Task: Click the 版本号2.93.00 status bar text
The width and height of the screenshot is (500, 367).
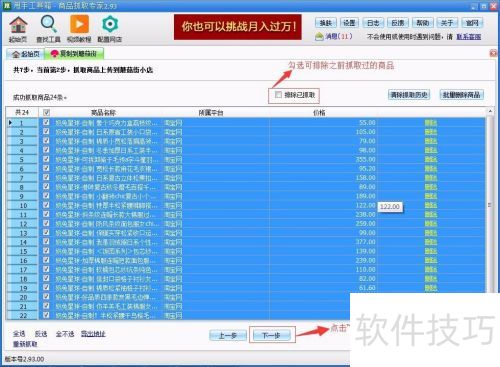Action: point(24,359)
